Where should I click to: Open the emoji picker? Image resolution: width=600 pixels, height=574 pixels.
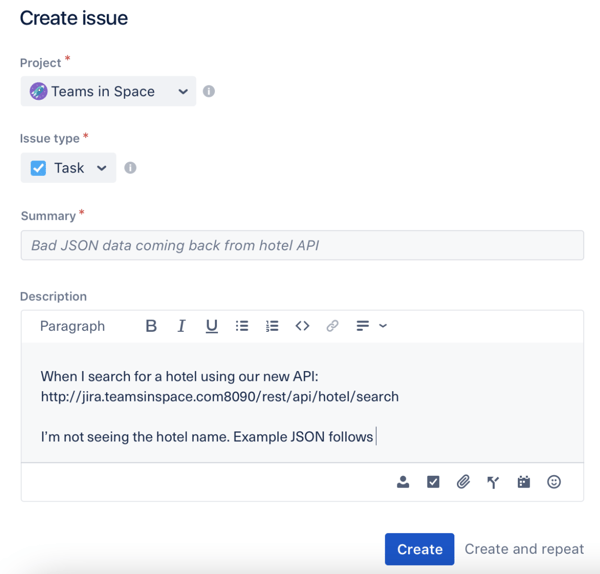pos(554,482)
